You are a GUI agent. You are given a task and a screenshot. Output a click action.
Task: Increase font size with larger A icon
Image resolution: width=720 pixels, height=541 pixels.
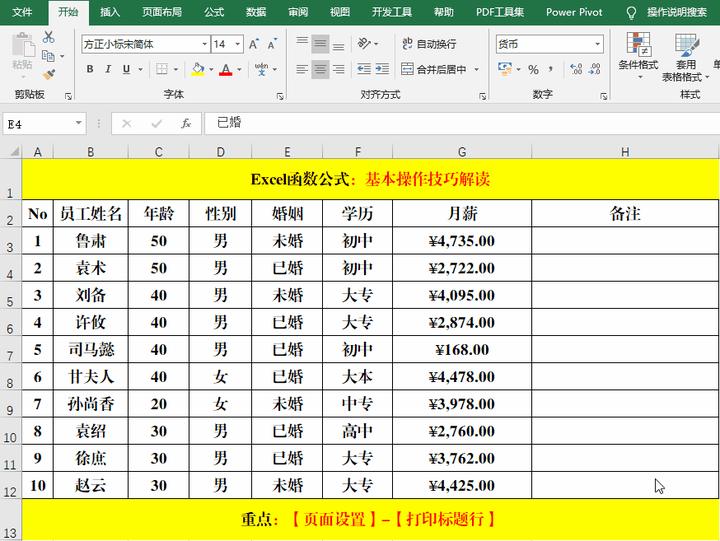253,44
